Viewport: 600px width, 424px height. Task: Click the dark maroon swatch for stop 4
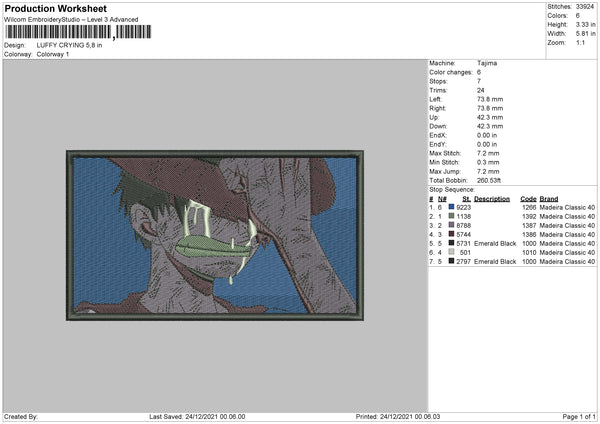point(452,234)
